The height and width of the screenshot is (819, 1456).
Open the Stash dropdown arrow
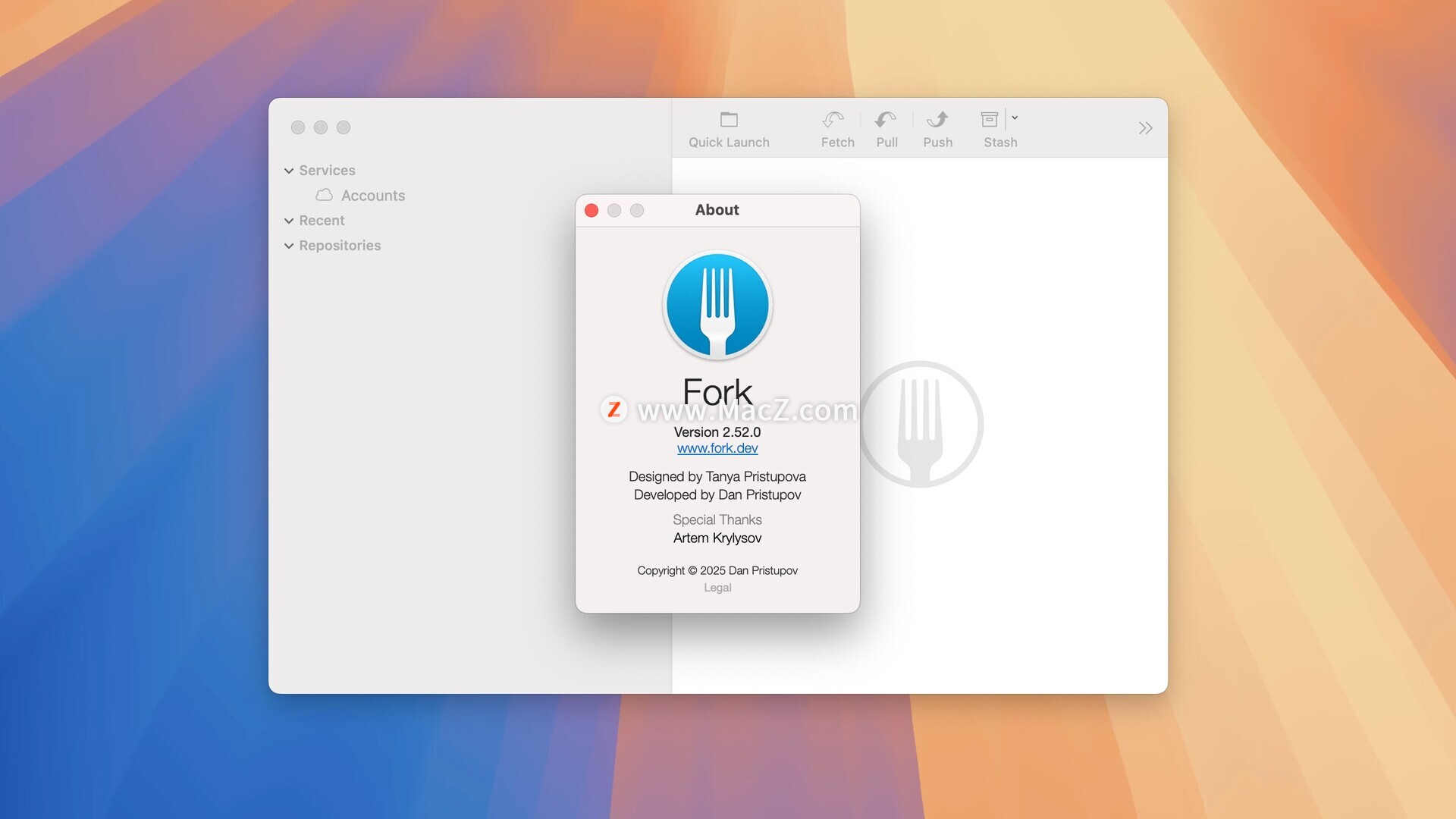[1015, 118]
